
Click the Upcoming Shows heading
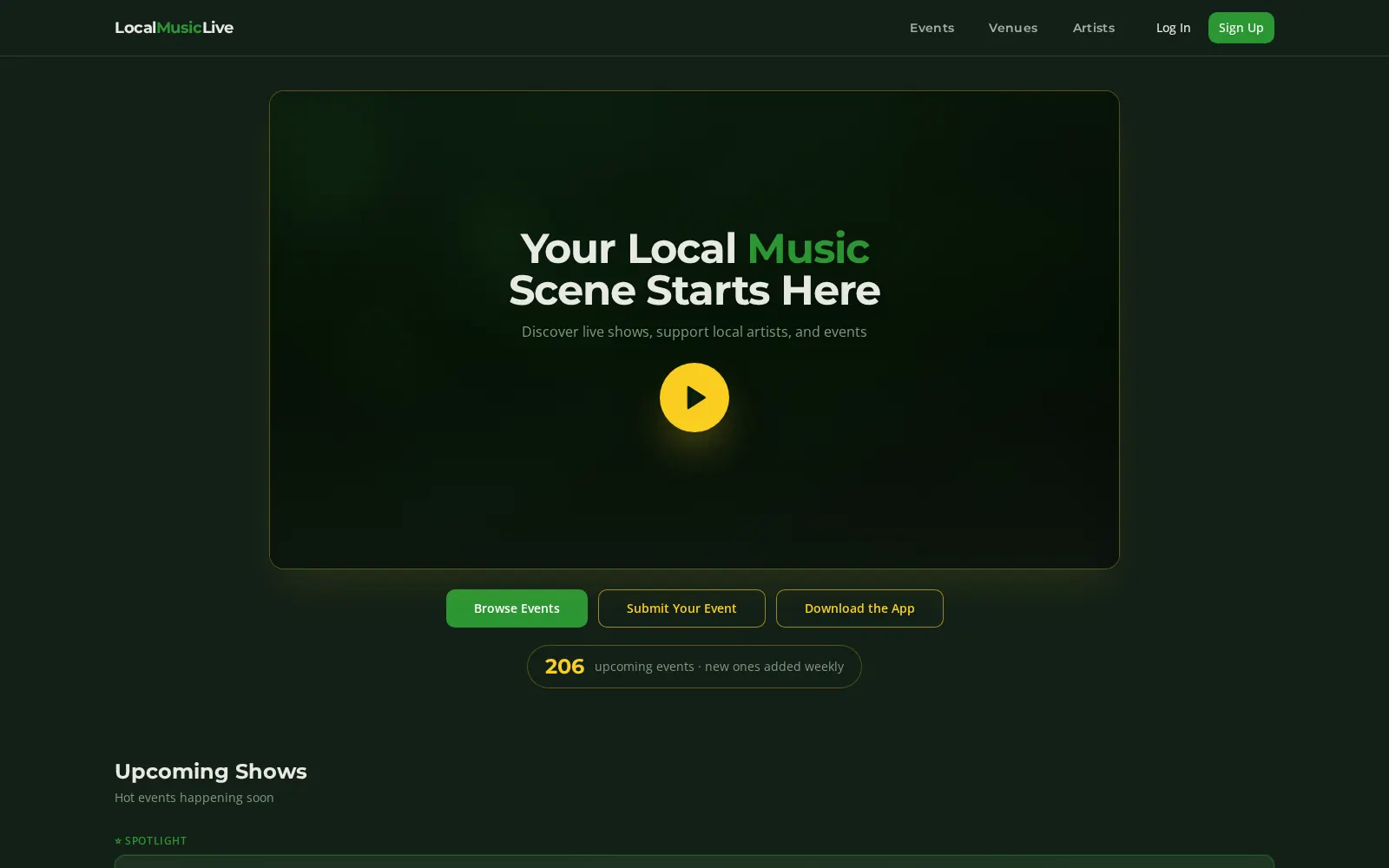211,771
